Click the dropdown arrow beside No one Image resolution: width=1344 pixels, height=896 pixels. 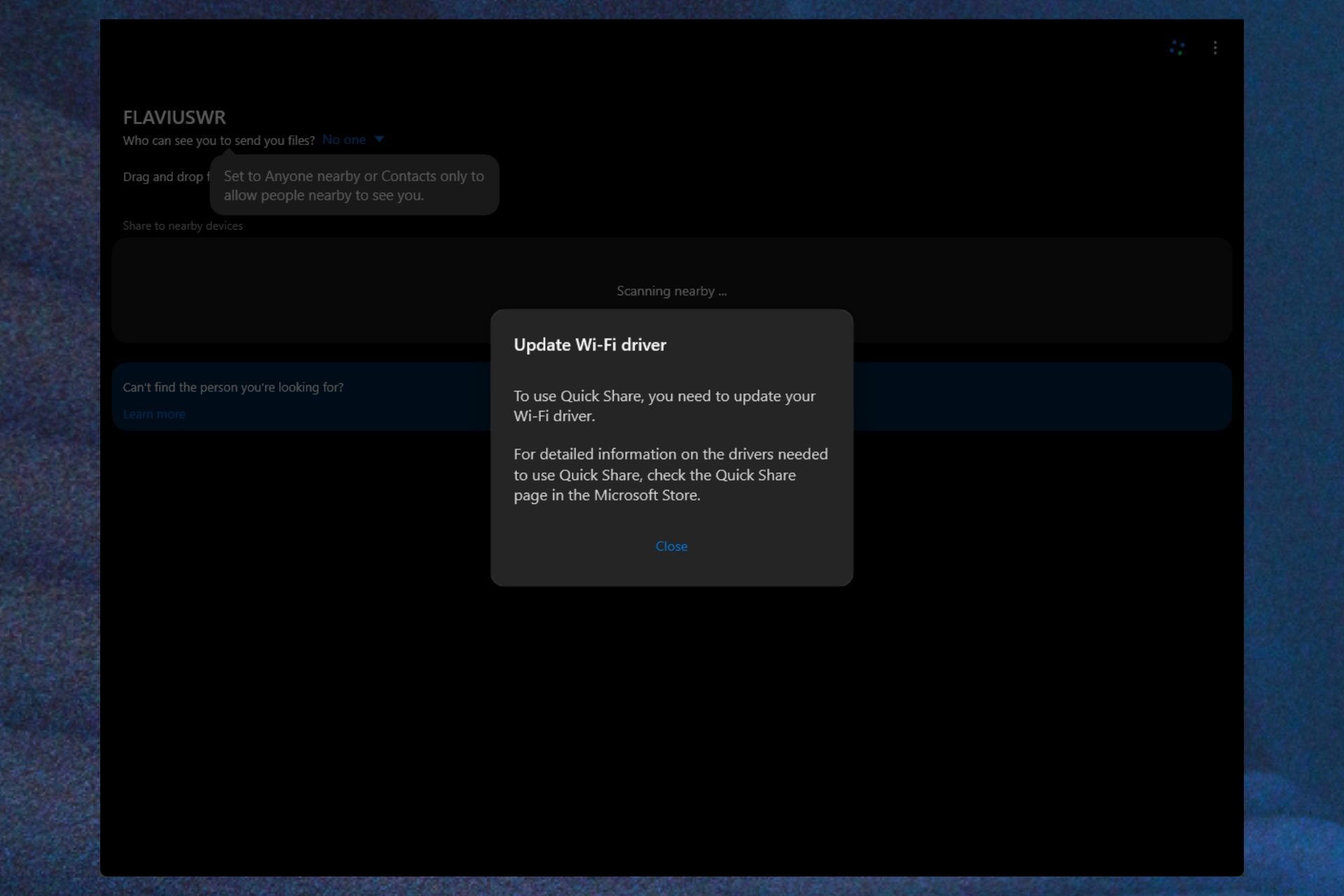[379, 139]
